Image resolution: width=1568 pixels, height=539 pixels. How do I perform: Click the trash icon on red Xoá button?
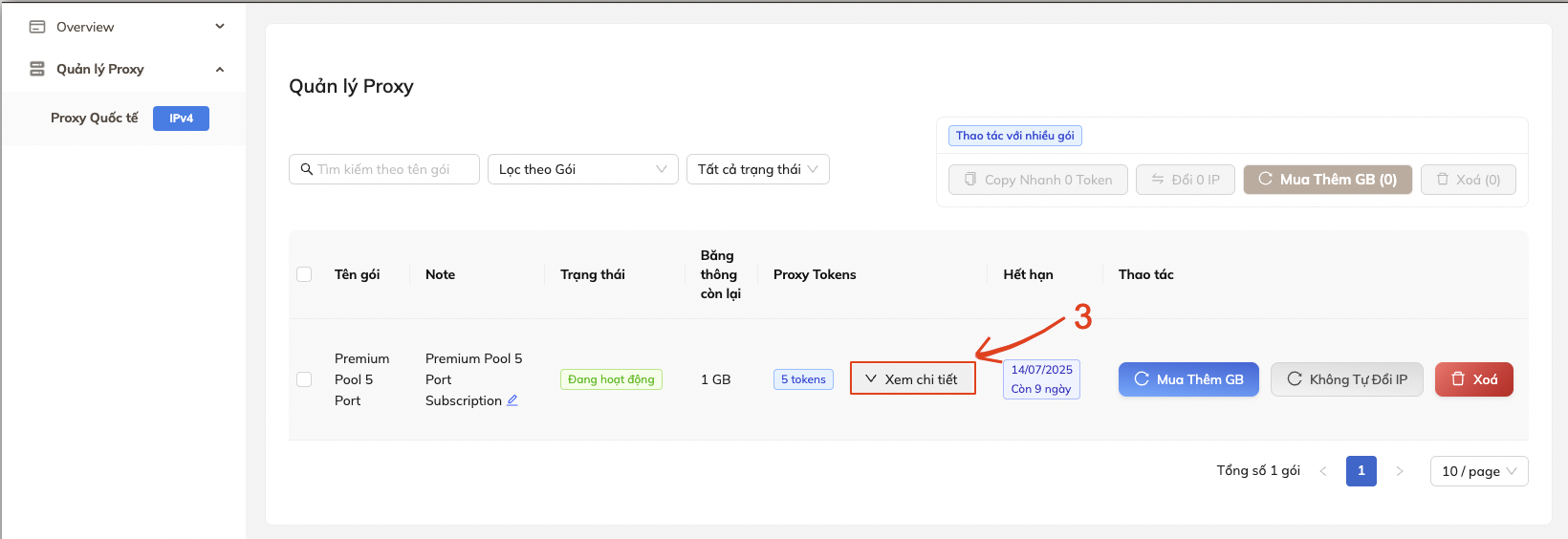tap(1458, 379)
